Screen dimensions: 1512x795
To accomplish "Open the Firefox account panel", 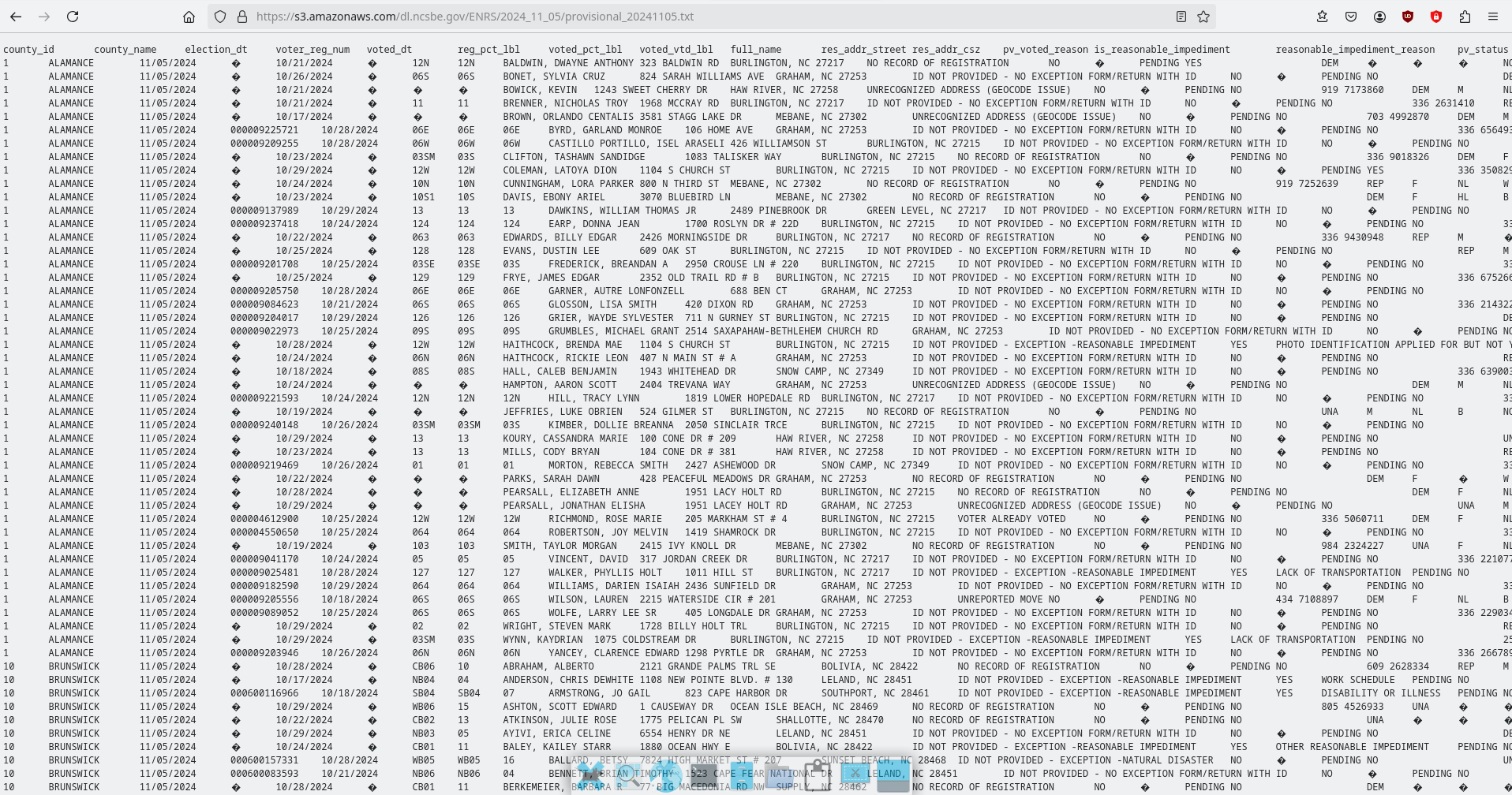I will pyautogui.click(x=1379, y=17).
